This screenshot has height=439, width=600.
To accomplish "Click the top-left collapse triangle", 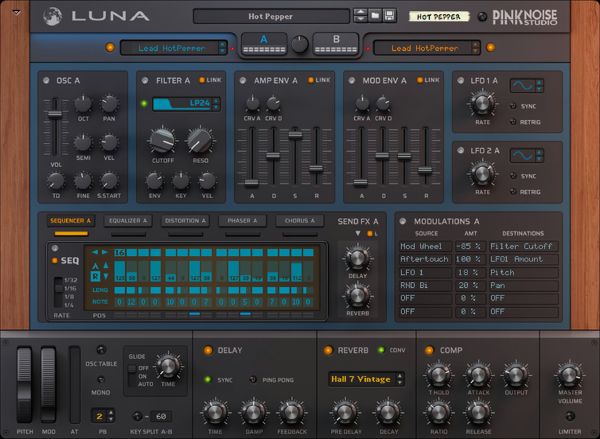I will [16, 12].
